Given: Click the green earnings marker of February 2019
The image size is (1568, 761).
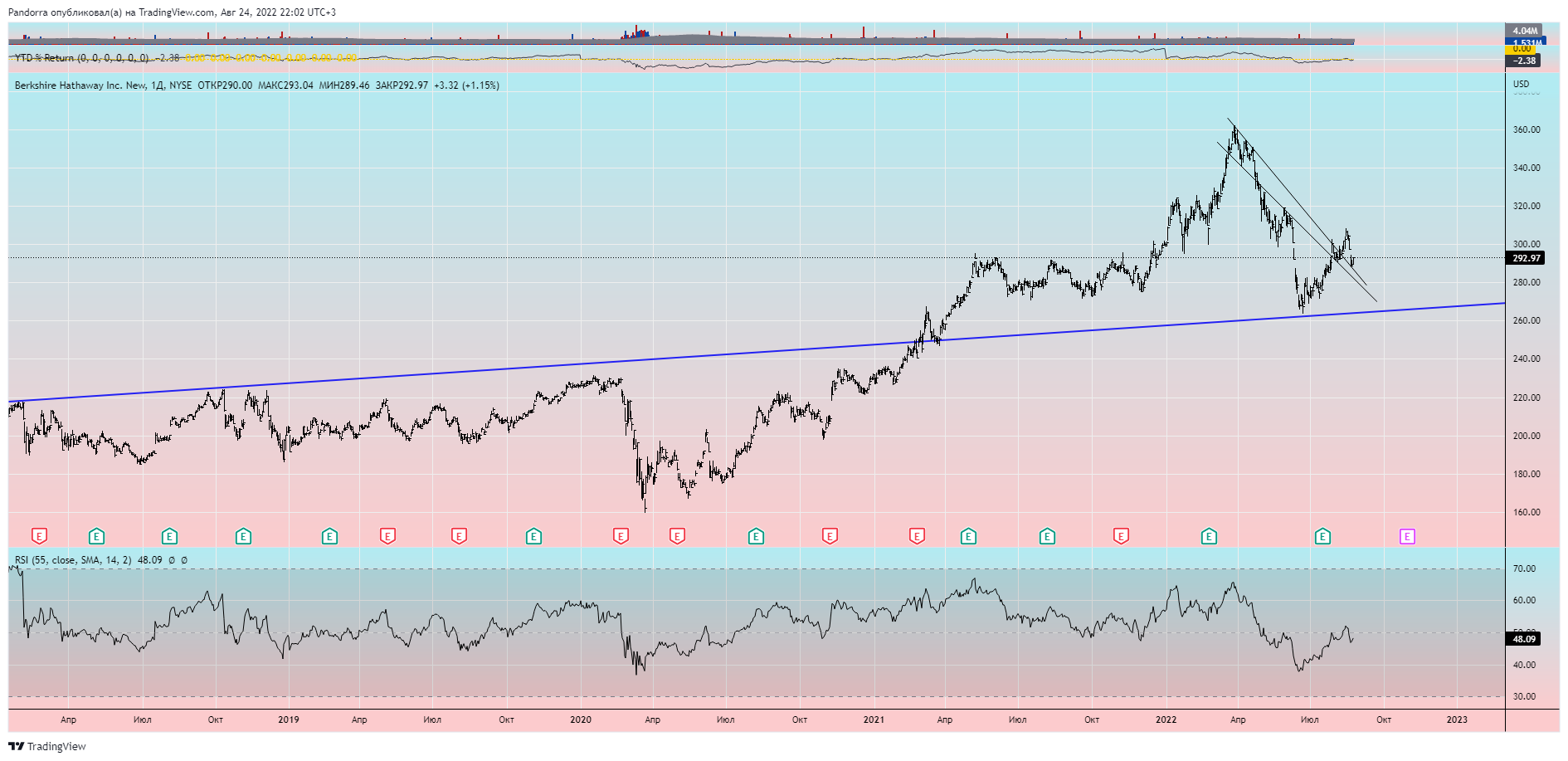Looking at the screenshot, I should pos(329,536).
